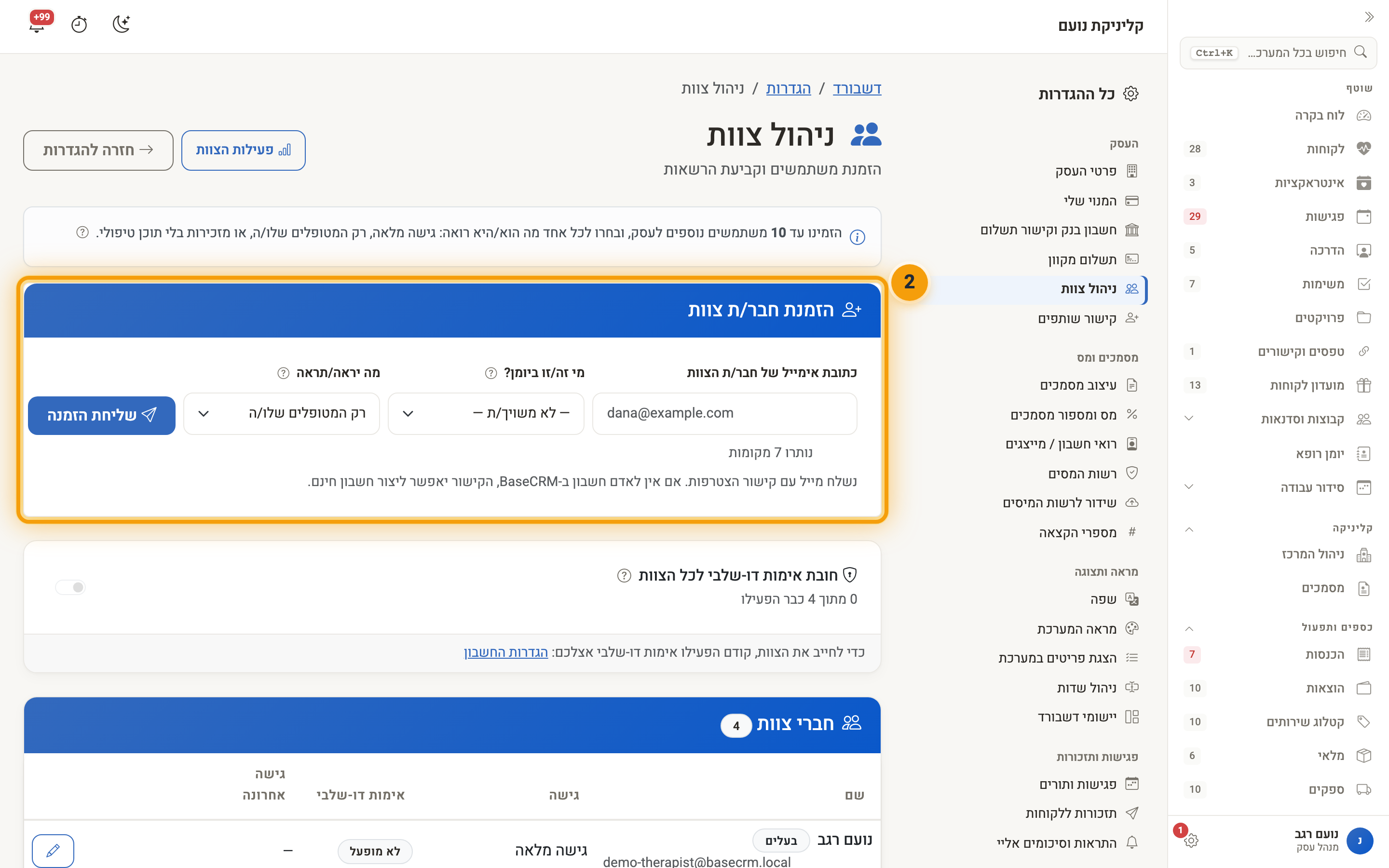Viewport: 1389px width, 868px height.
Task: Expand סידור עבודה sidebar item
Action: [x=1189, y=487]
